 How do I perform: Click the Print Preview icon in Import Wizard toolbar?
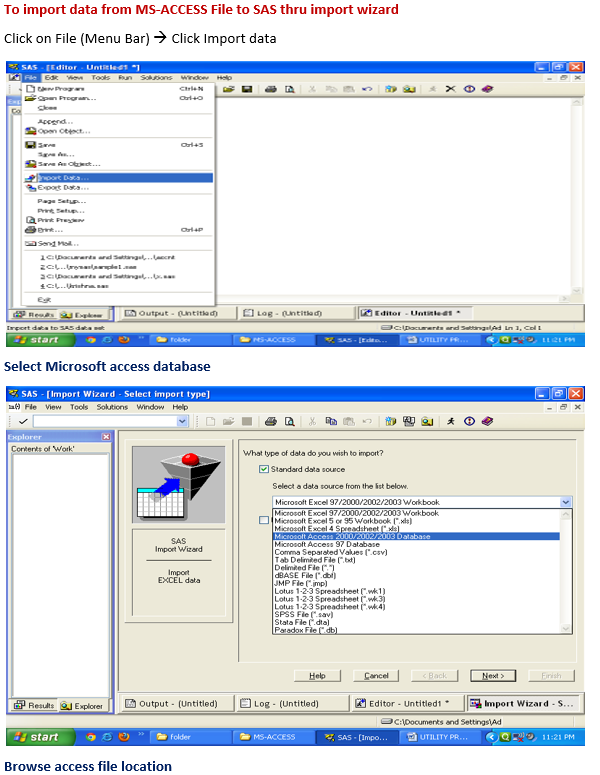290,422
